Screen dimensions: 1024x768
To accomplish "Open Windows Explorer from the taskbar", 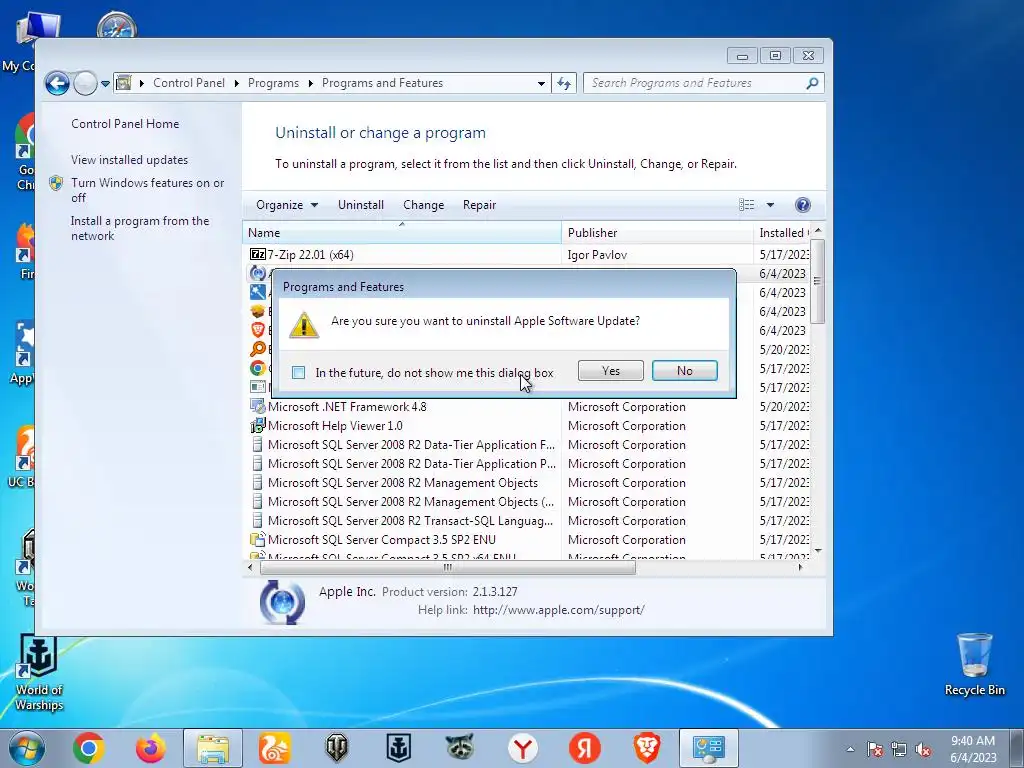I will tap(213, 748).
